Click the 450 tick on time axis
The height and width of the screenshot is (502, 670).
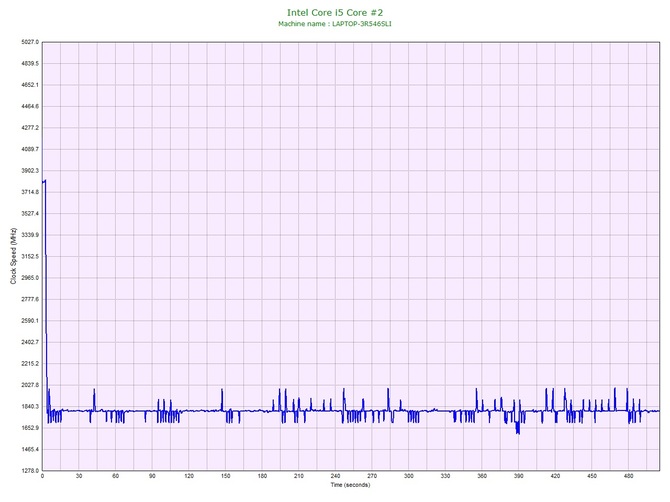click(x=592, y=476)
